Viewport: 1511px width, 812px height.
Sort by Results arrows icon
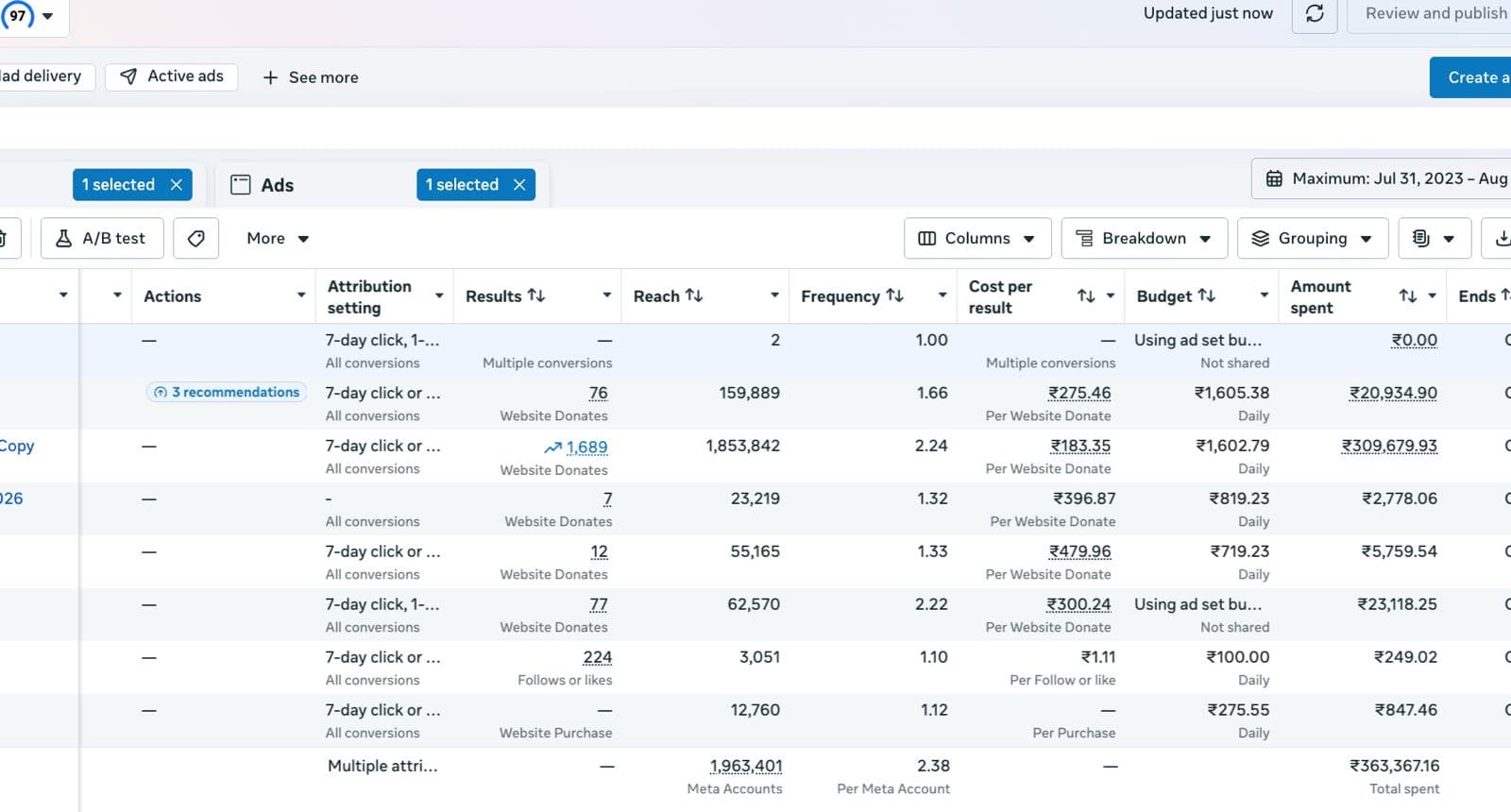click(536, 296)
